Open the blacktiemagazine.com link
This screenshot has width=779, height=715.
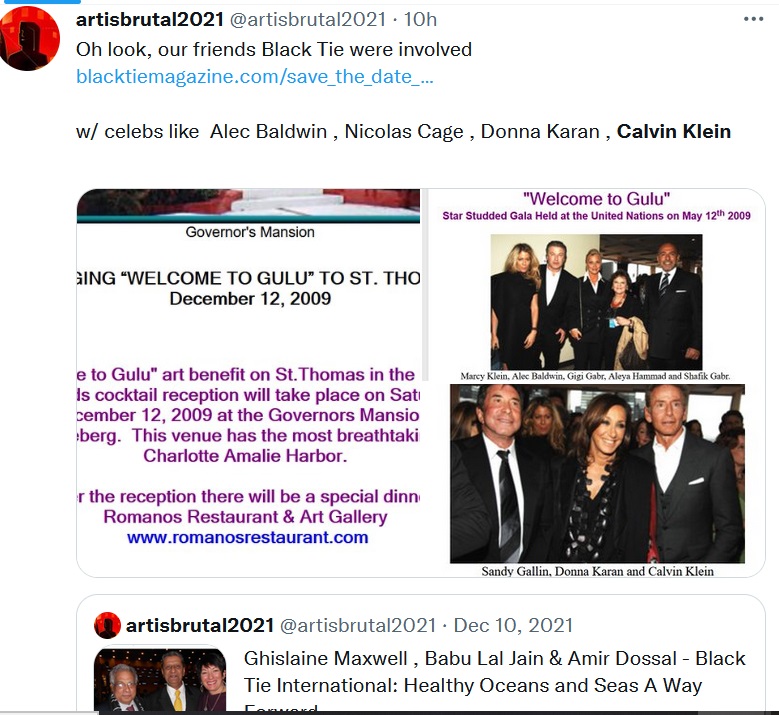click(x=255, y=77)
